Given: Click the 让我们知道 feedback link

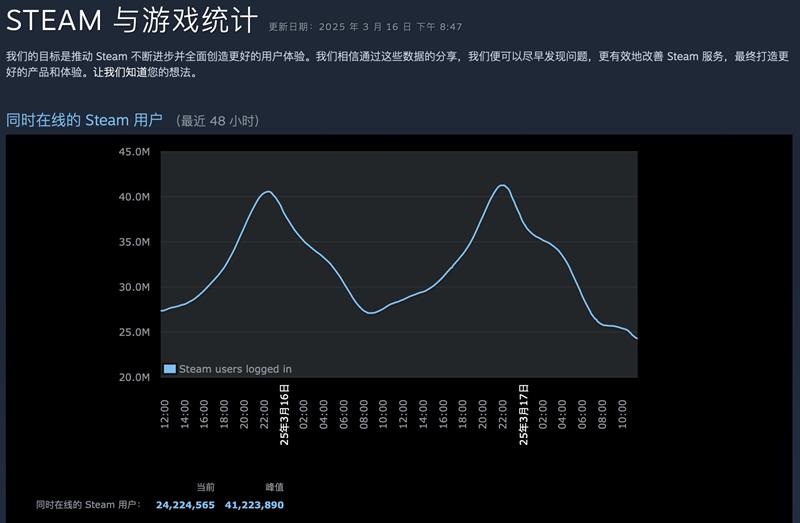Looking at the screenshot, I should coord(116,73).
